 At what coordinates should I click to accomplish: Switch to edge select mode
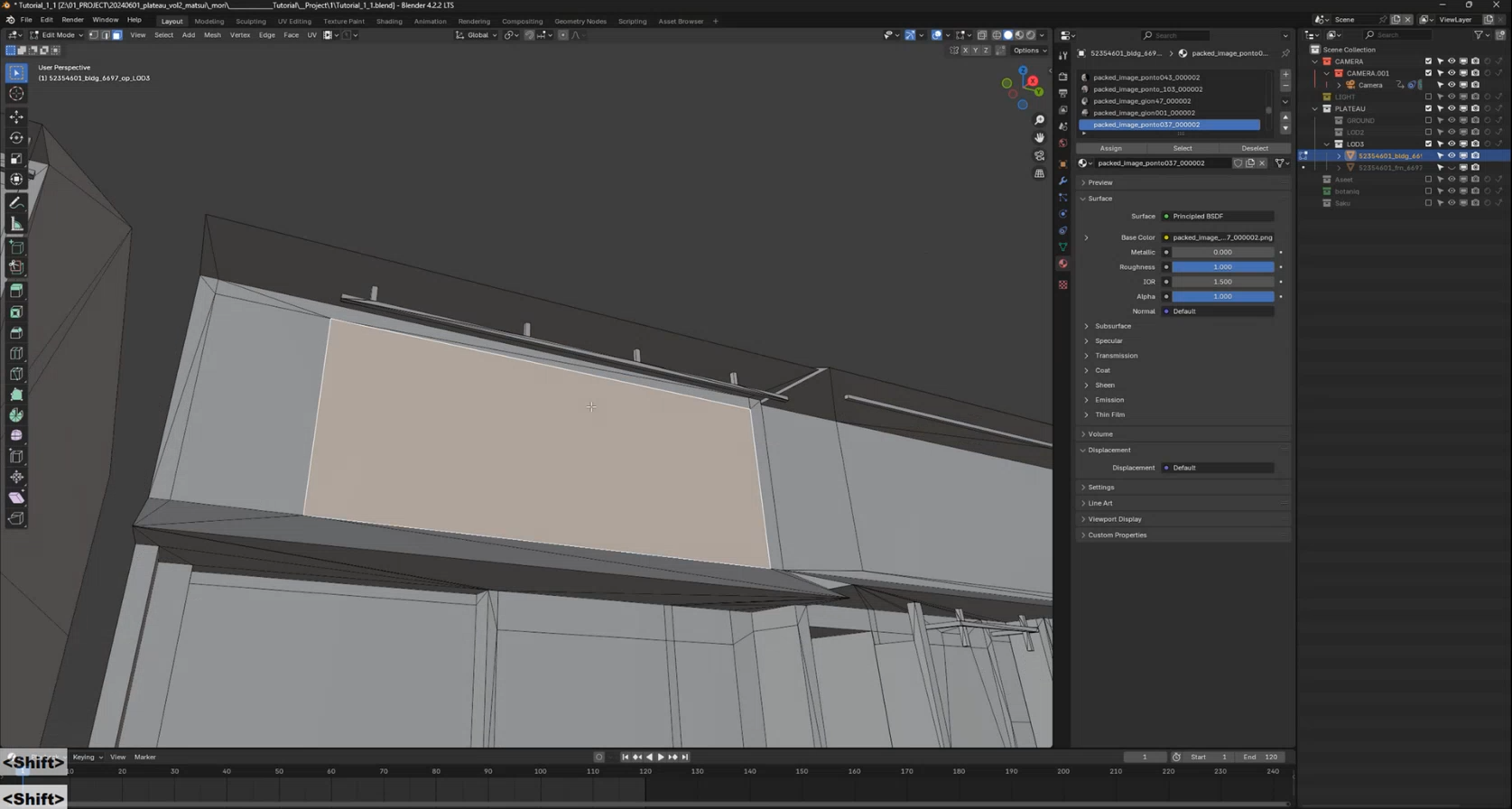[x=105, y=35]
